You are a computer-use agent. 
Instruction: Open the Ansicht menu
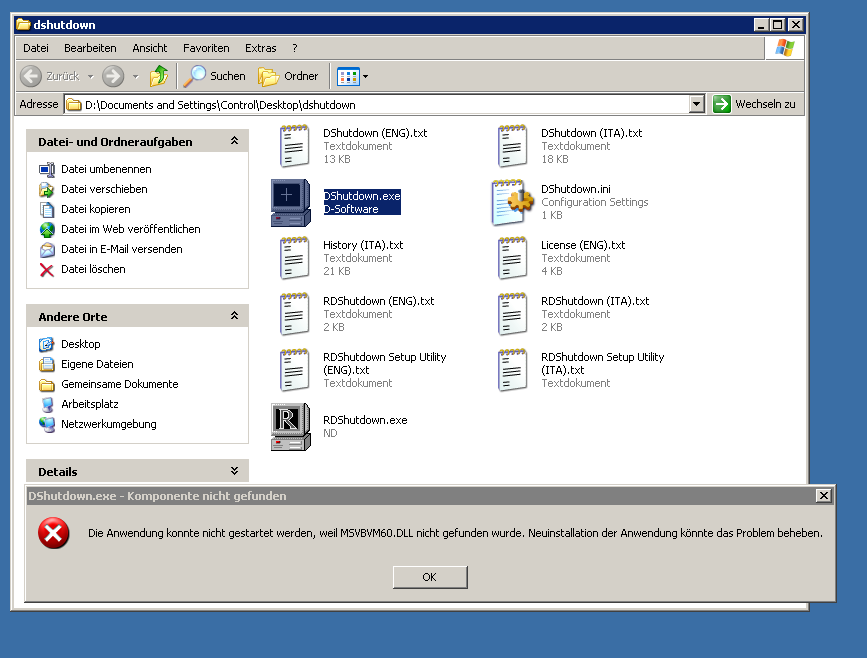point(149,47)
